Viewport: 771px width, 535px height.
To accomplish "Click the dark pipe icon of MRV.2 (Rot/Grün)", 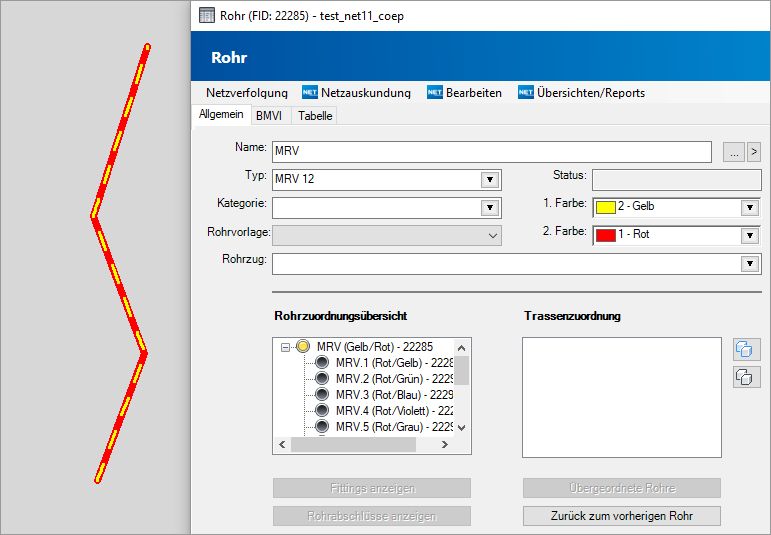I will (322, 379).
